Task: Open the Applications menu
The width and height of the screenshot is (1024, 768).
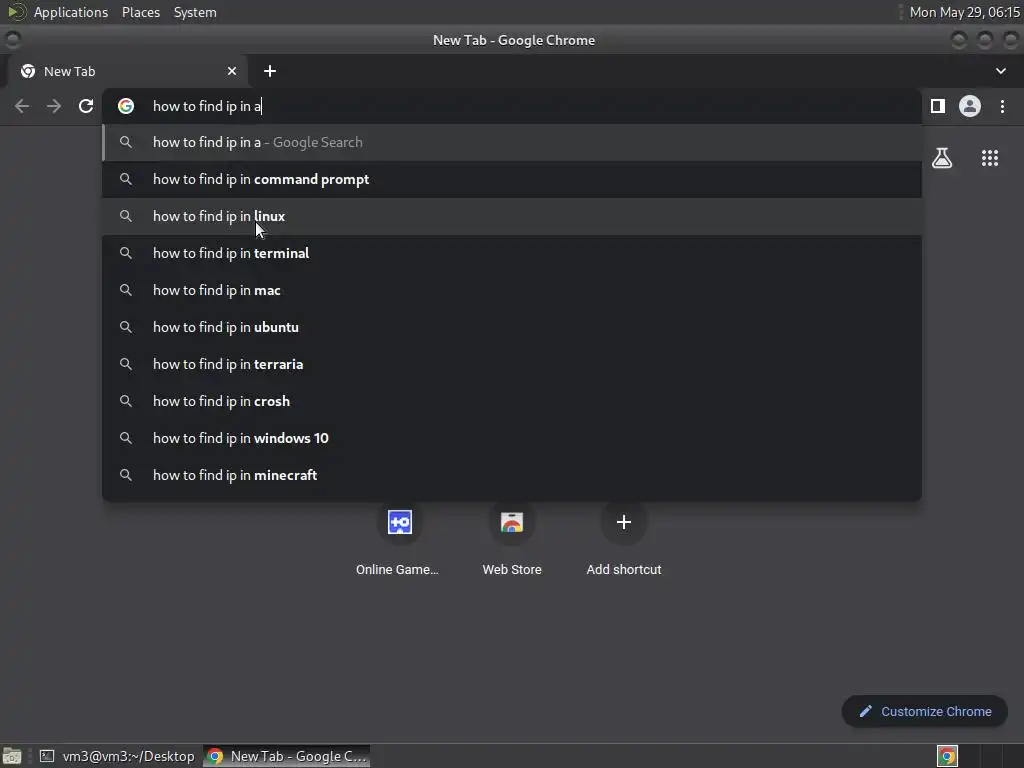Action: point(71,12)
